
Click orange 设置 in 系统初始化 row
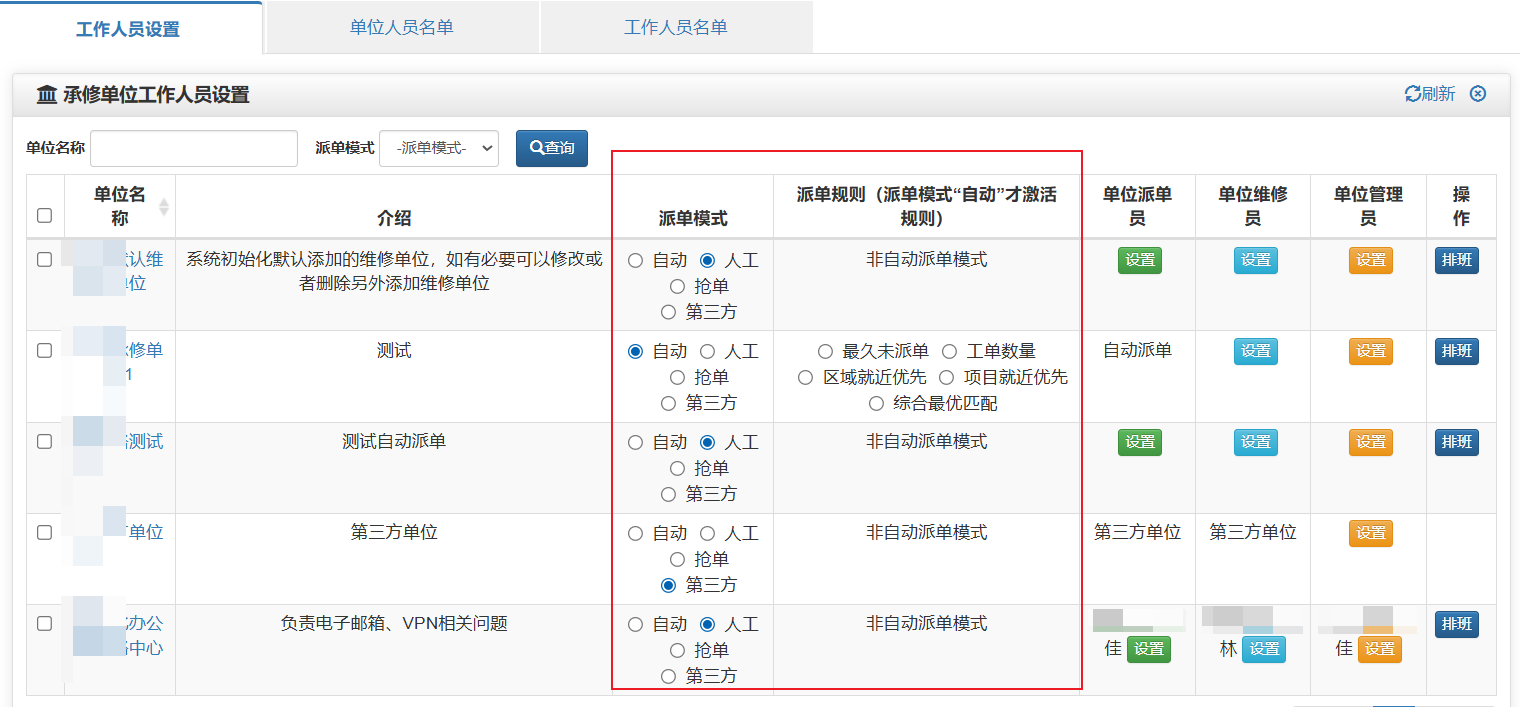(x=1371, y=260)
